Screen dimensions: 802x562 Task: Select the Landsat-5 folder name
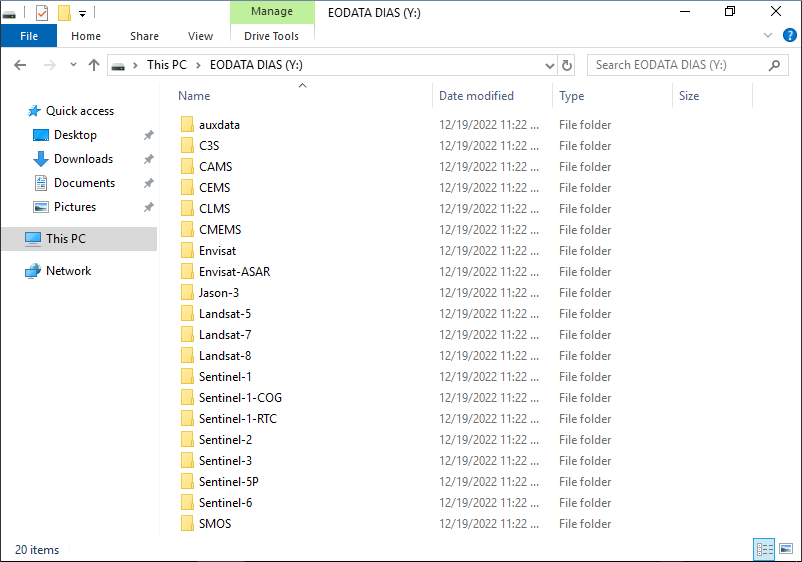click(x=225, y=313)
